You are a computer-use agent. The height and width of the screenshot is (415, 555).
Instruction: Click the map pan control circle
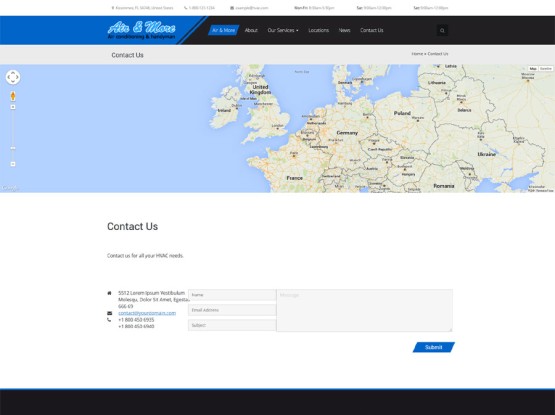[x=13, y=77]
